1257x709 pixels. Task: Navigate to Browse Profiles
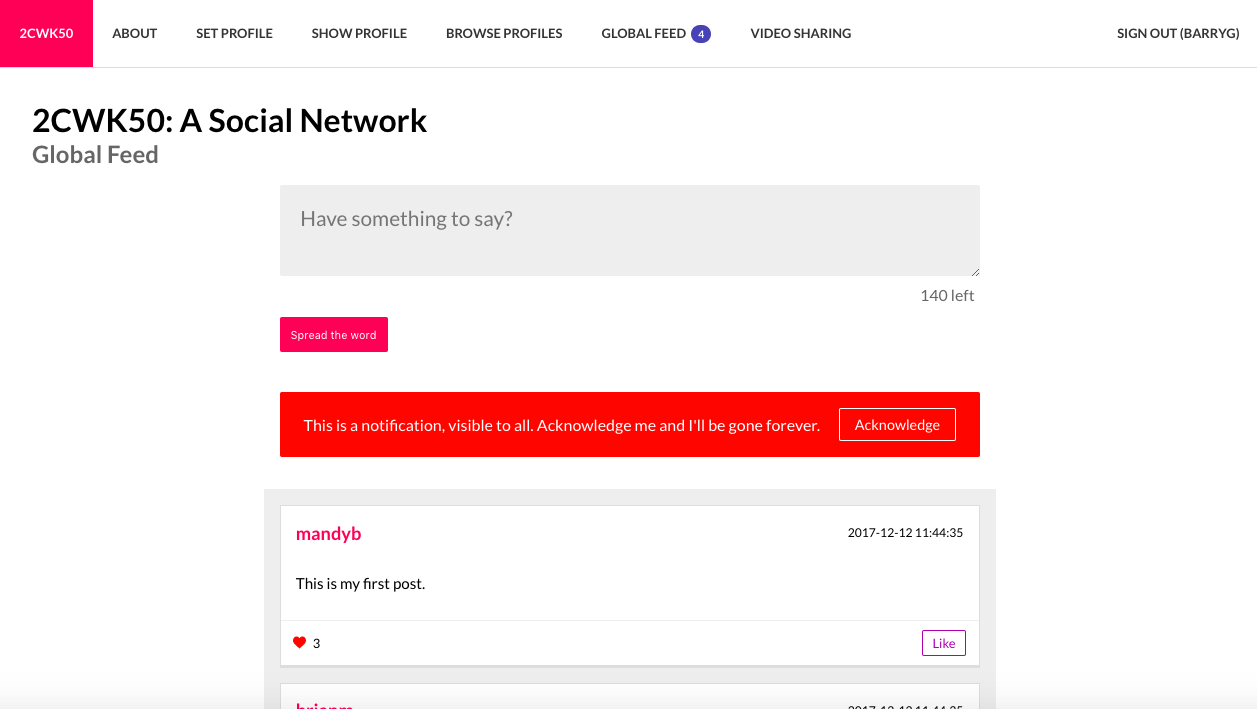504,33
